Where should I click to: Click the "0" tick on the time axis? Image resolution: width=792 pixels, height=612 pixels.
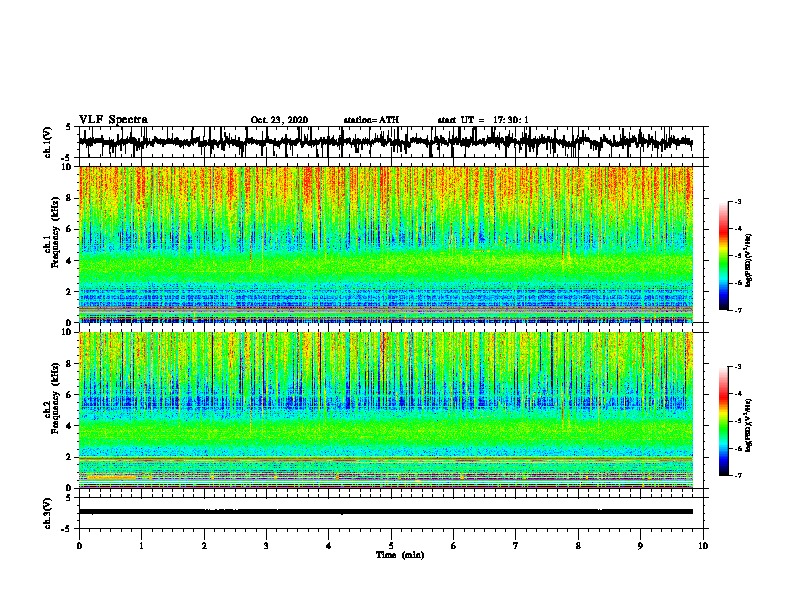click(x=79, y=546)
